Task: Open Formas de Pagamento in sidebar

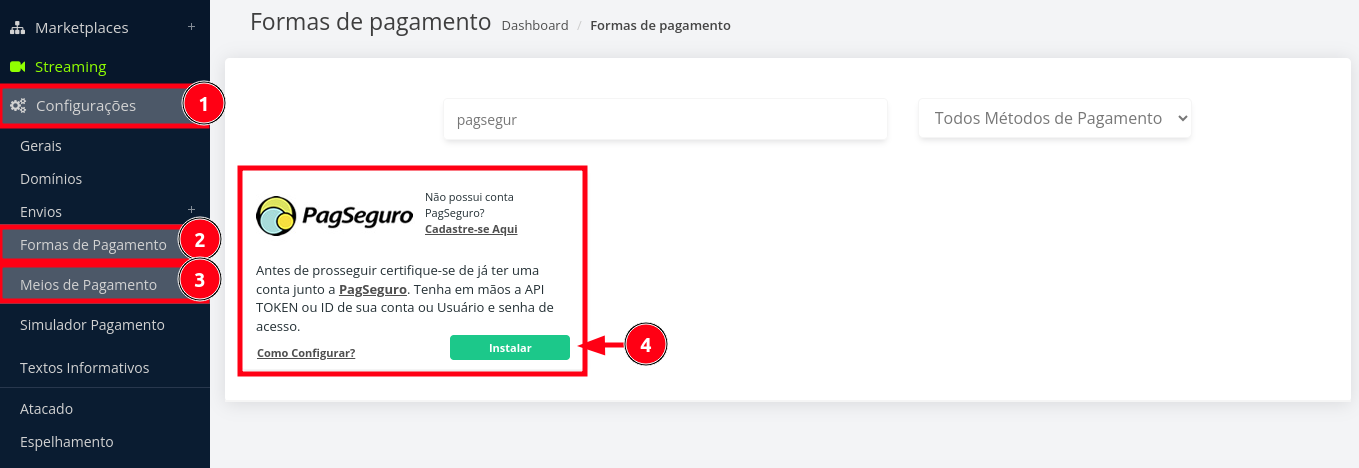Action: point(93,245)
